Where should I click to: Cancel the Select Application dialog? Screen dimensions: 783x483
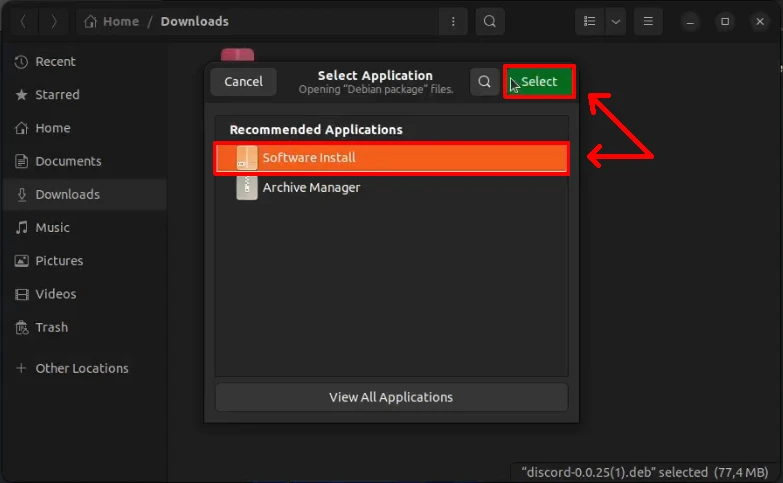click(x=243, y=81)
